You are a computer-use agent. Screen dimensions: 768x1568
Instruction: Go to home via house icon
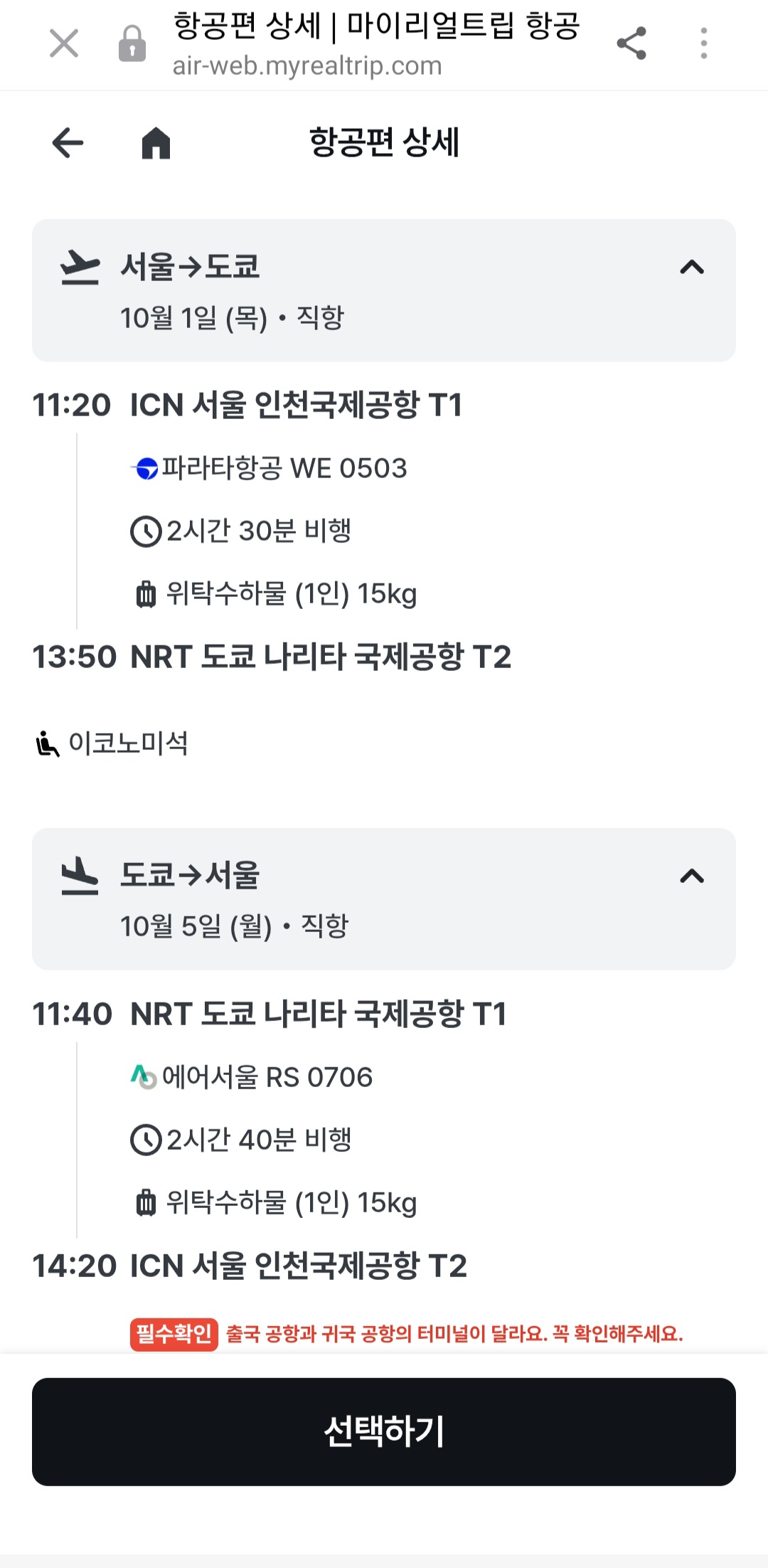point(156,142)
